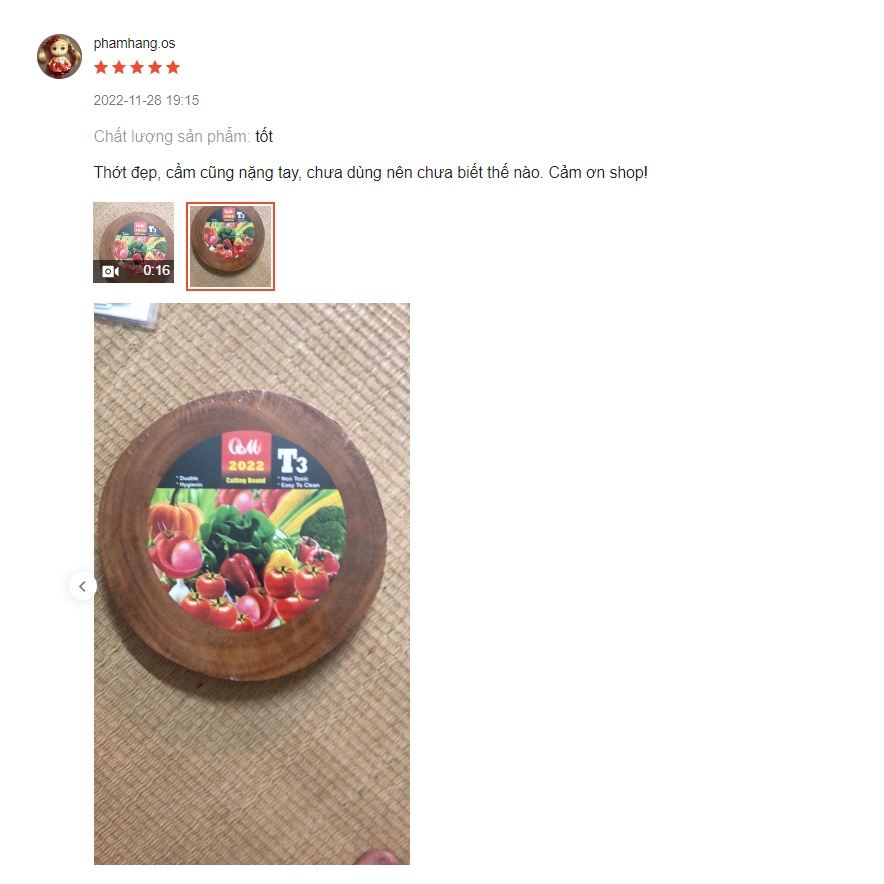Open the phamhang.os doll avatar picture
Viewport: 884px width, 884px height.
click(59, 56)
